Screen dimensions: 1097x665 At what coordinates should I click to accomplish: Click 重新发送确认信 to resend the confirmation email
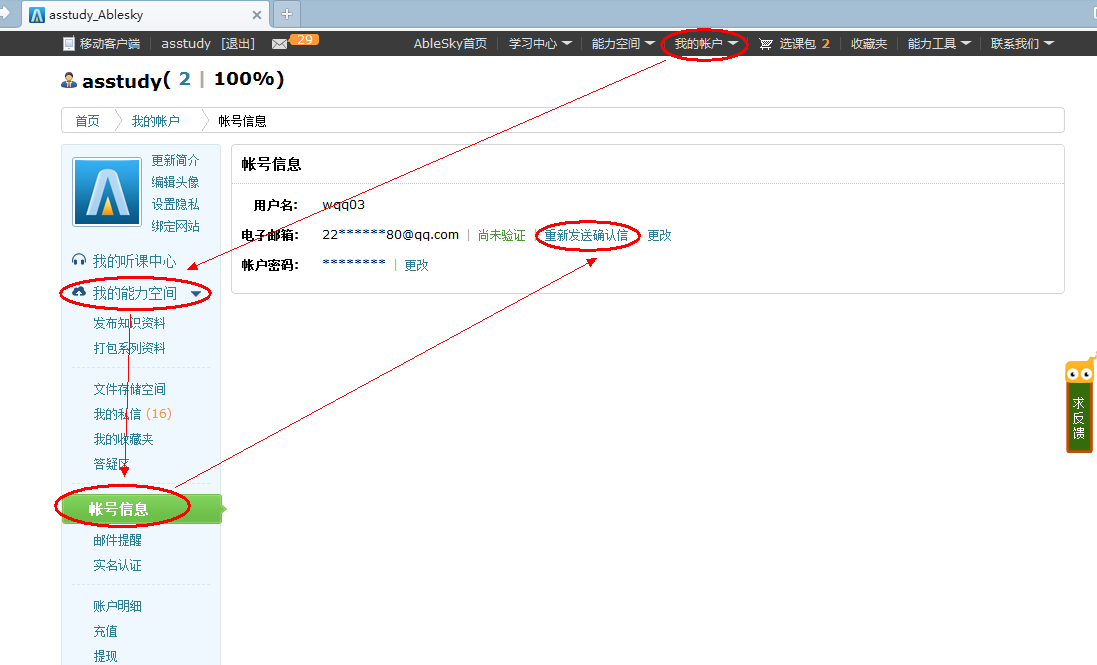[x=586, y=236]
